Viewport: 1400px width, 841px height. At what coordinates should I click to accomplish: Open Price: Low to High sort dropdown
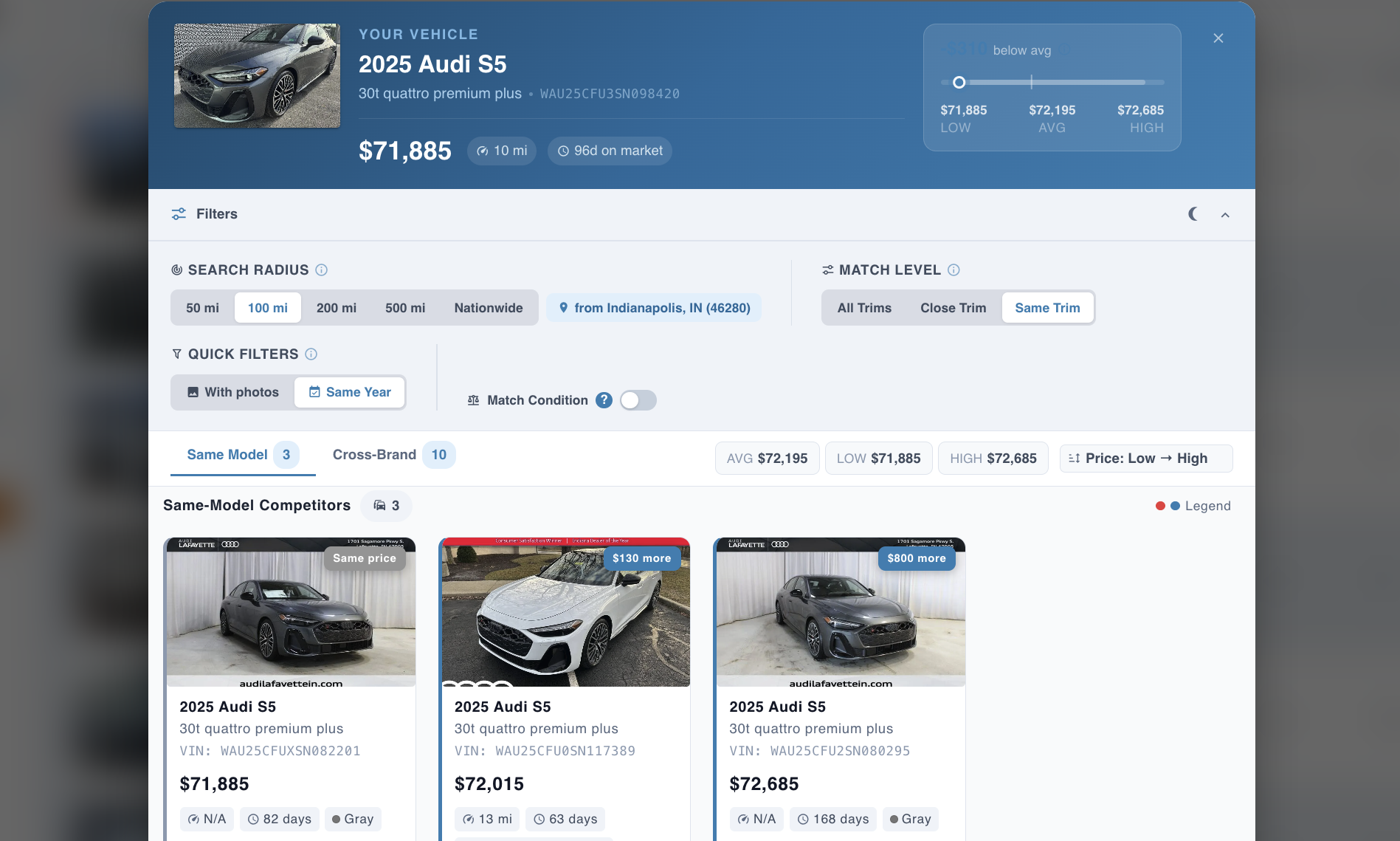coord(1145,459)
